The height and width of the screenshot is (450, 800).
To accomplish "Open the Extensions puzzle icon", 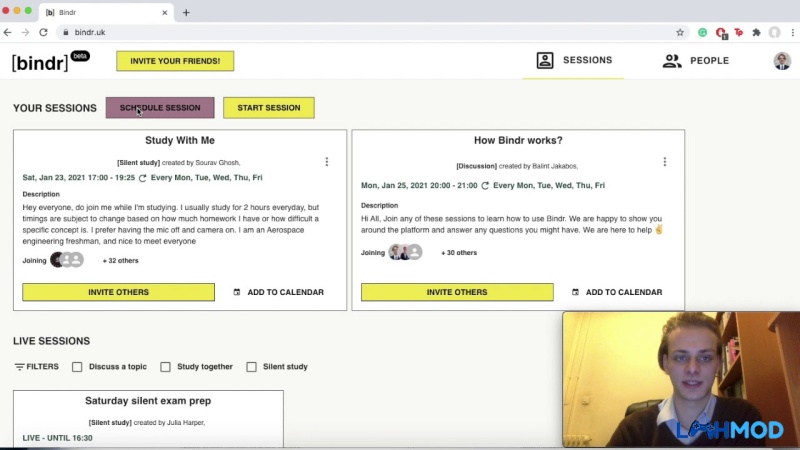I will click(757, 33).
